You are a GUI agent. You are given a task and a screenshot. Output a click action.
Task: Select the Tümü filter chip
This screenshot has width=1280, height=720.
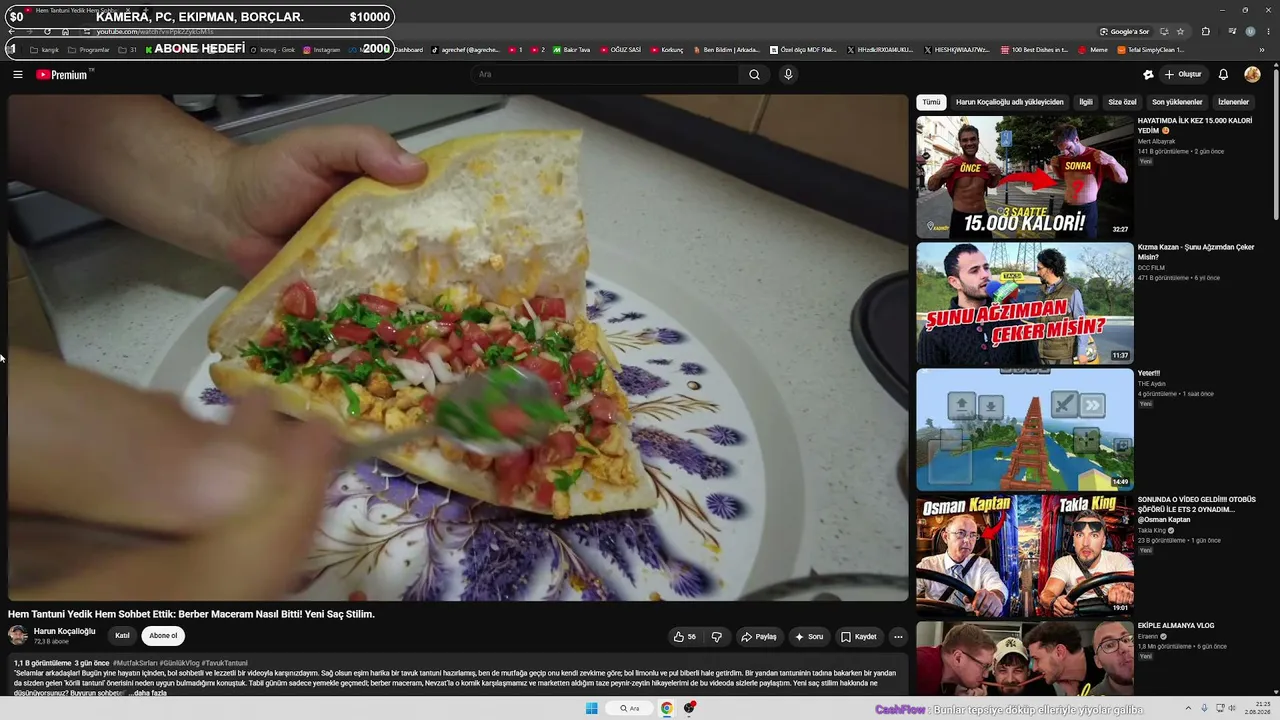[x=931, y=102]
